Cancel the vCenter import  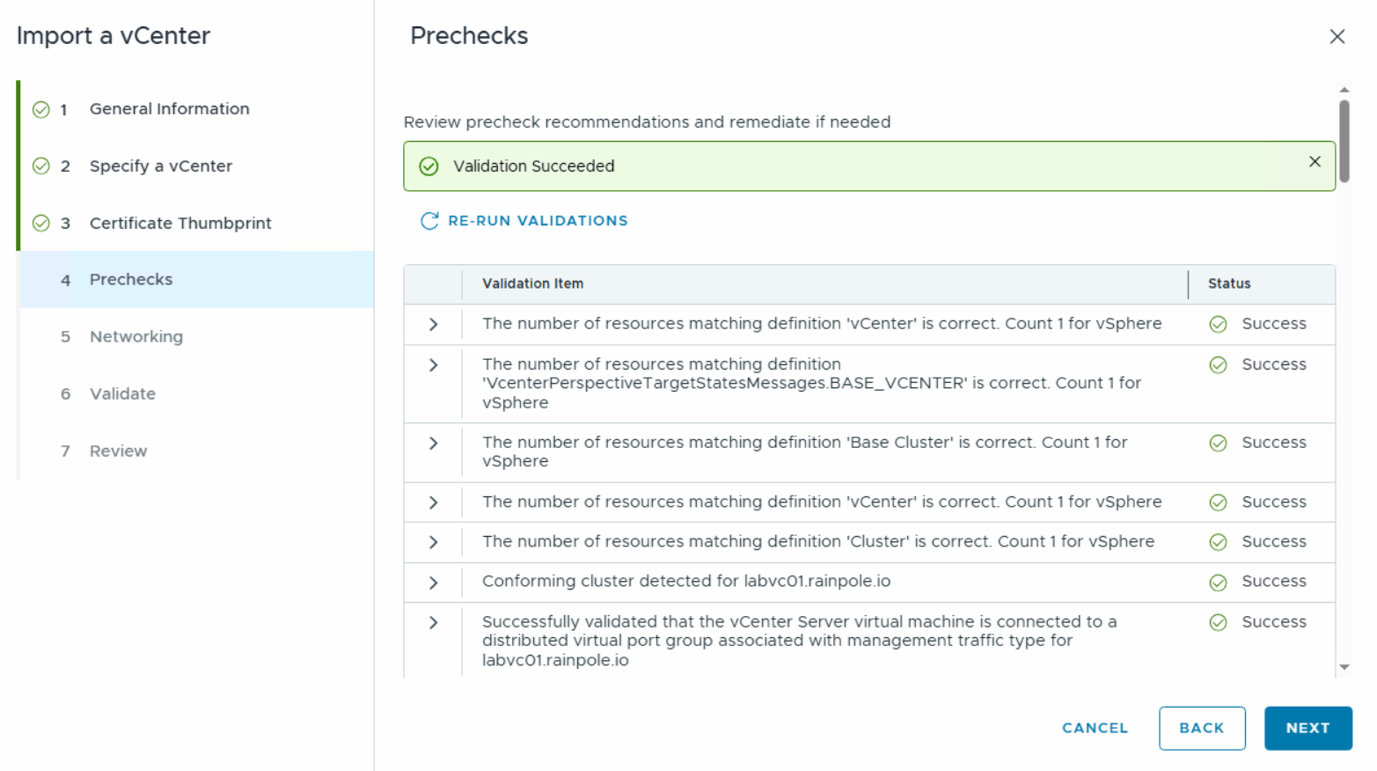point(1095,728)
